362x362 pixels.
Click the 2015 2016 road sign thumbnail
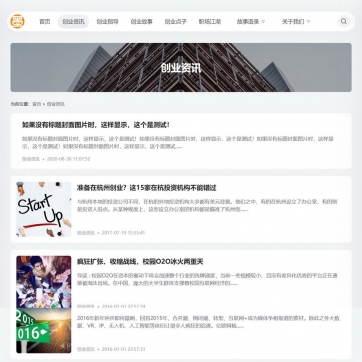(x=44, y=331)
